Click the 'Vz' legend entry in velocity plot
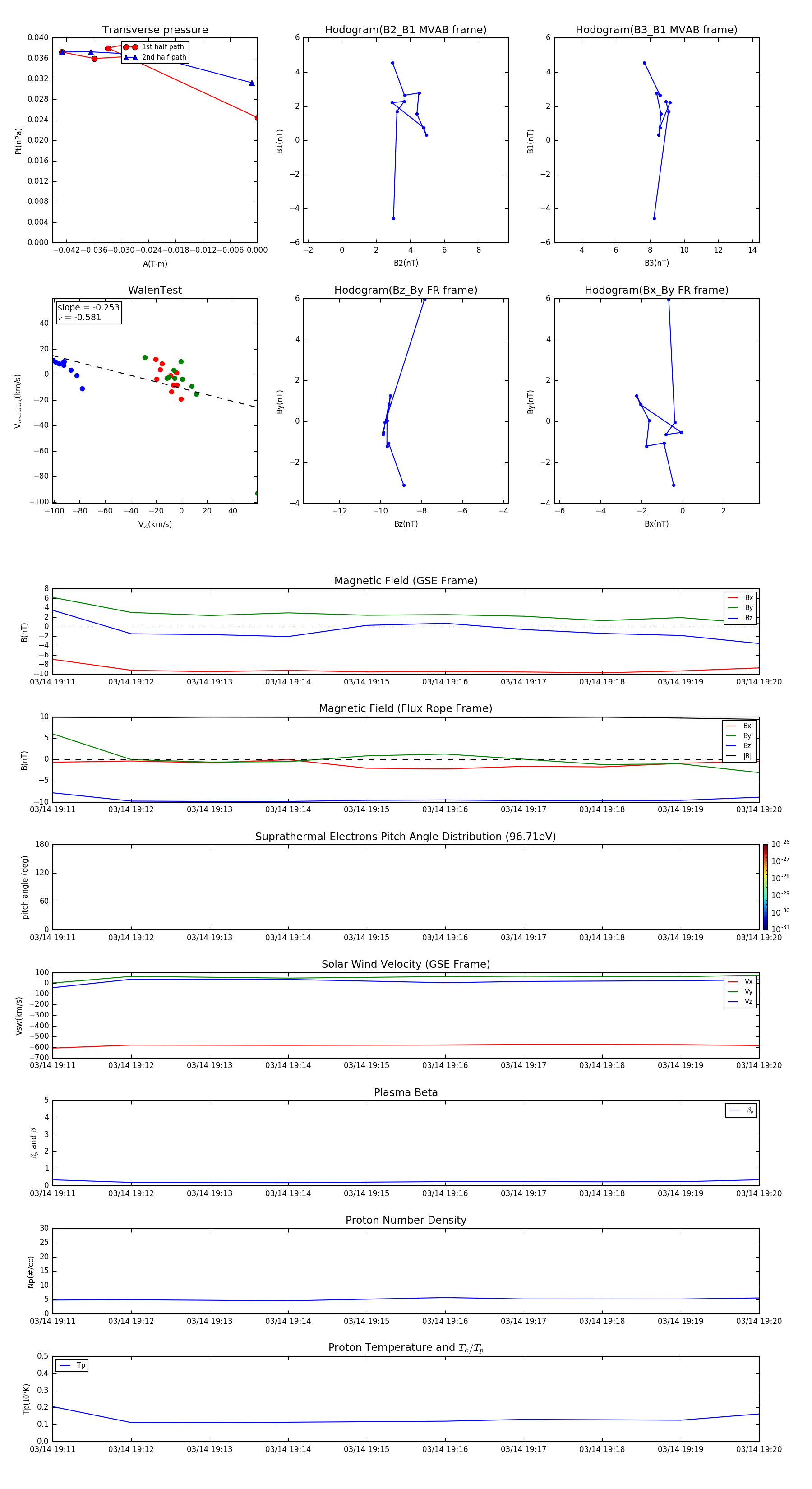Screen dimensions: 812x1489 740,1001
